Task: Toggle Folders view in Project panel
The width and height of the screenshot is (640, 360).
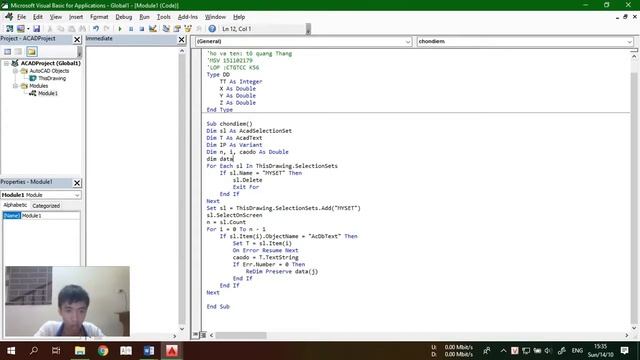Action: coord(32,51)
